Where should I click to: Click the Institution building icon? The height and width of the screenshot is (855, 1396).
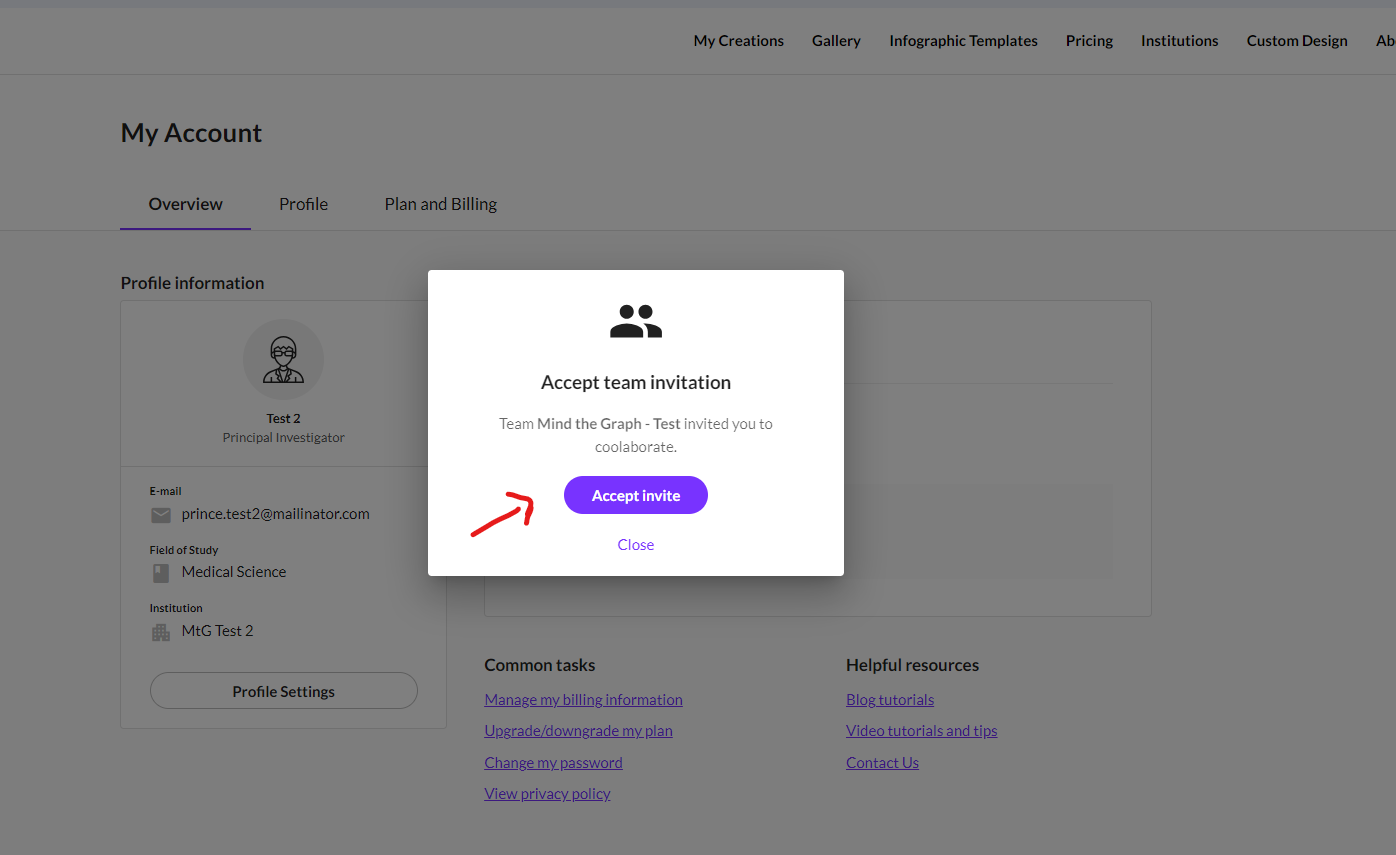pos(161,632)
